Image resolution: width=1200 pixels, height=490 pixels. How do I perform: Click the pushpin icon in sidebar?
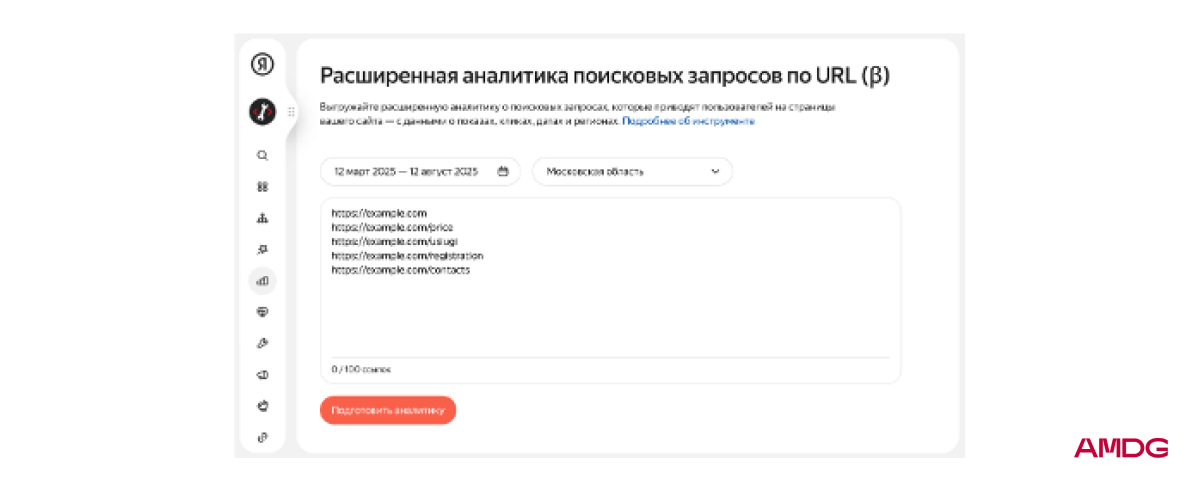click(x=262, y=250)
